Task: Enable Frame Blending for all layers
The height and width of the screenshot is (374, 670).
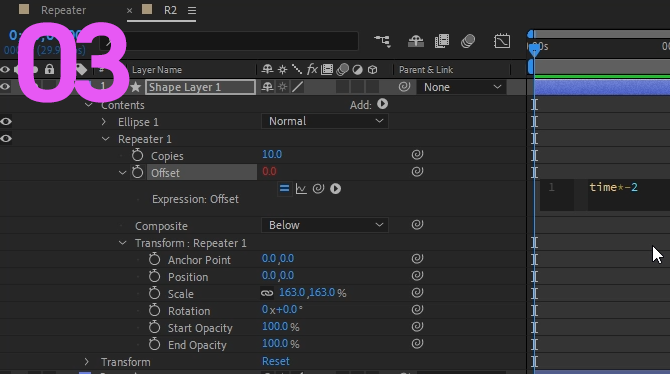Action: pyautogui.click(x=442, y=41)
